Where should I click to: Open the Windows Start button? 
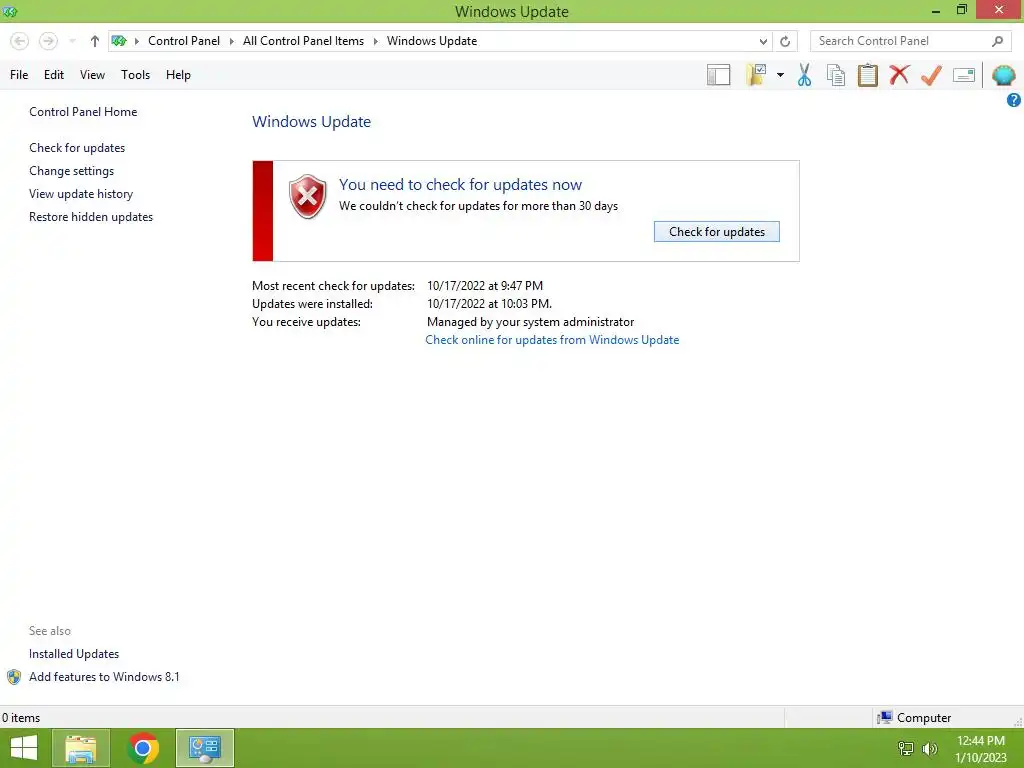point(24,748)
